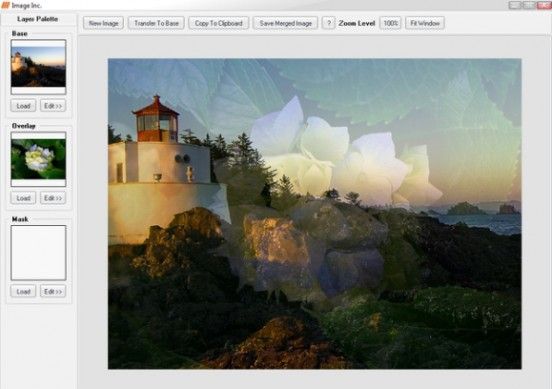Click Transfer To Base button
This screenshot has height=389, width=552.
156,23
